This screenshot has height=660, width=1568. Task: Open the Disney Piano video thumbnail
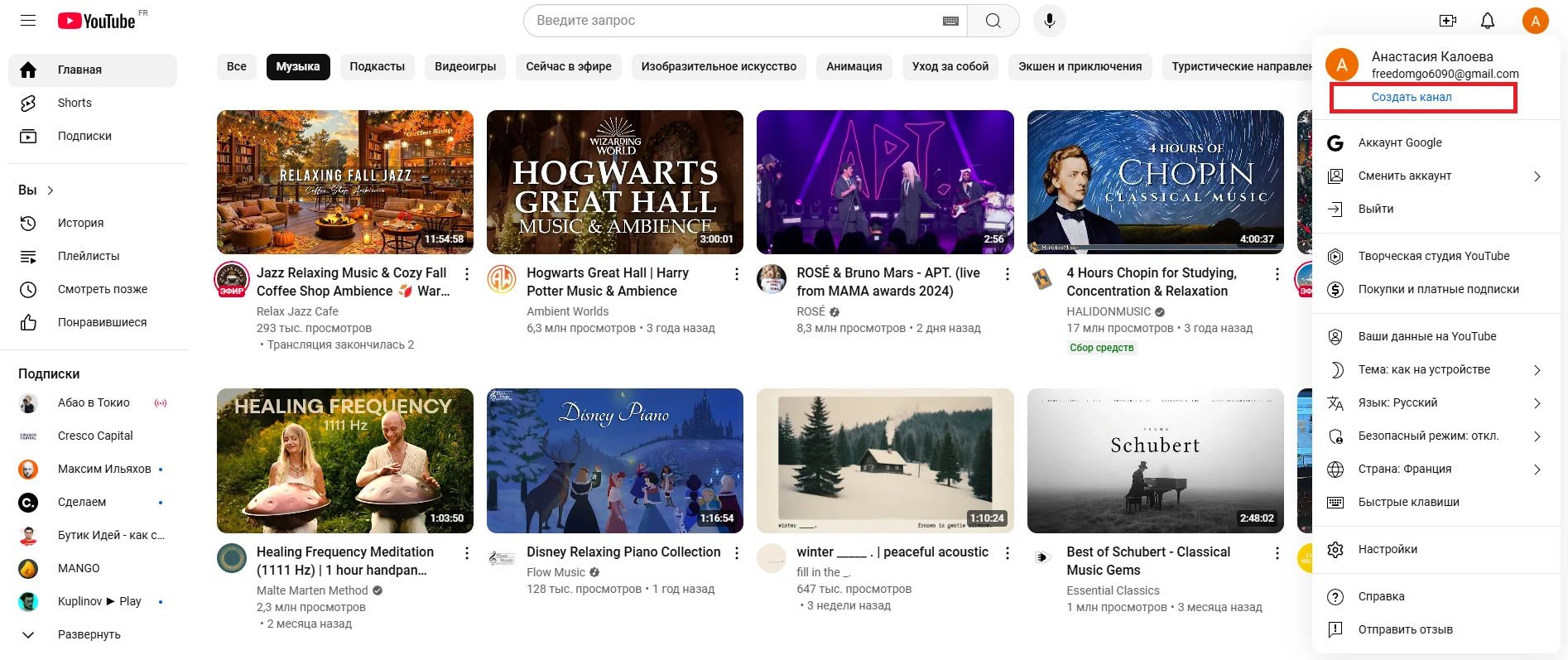tap(614, 460)
